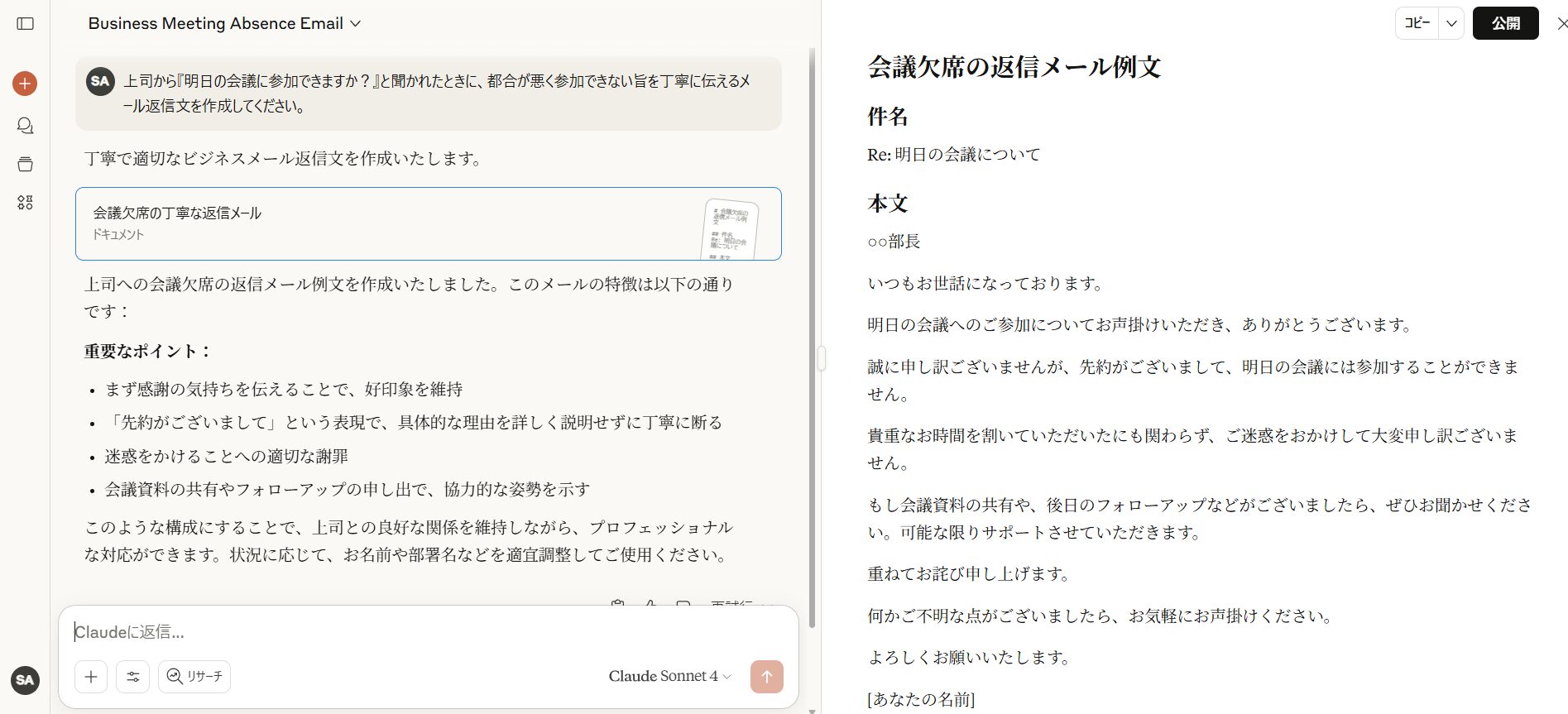Screen dimensions: 1568x714
Task: Send the message with the arrow button
Action: 767,677
